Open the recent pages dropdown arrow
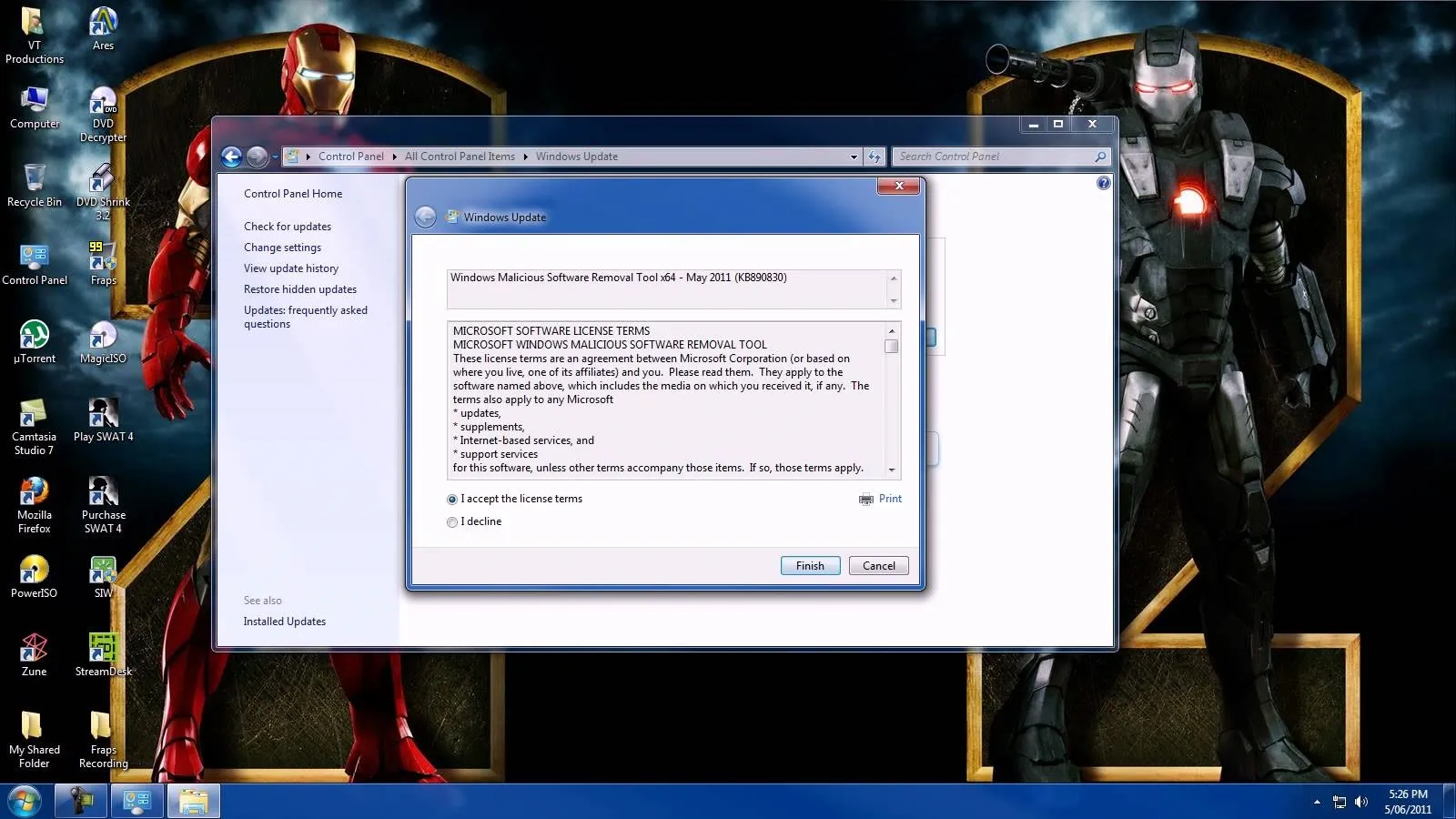Screen dimensions: 1456x819 (x=275, y=157)
